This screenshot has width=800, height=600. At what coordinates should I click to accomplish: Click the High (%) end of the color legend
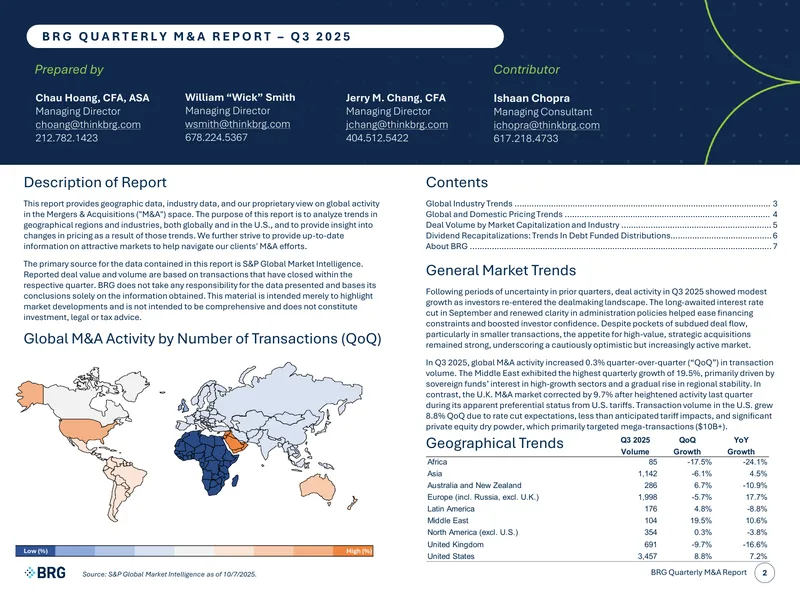coord(353,551)
